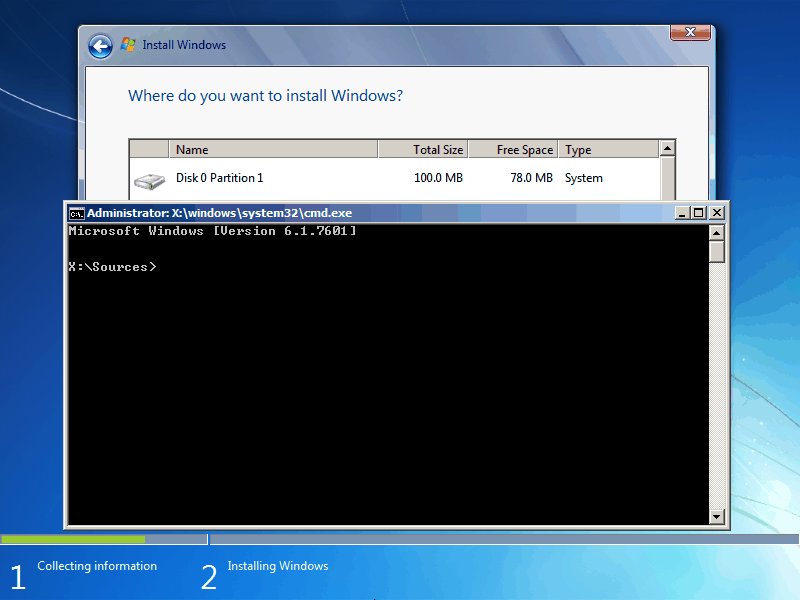Click the X:\Sources> prompt line
Viewport: 800px width, 600px height.
pyautogui.click(x=112, y=267)
